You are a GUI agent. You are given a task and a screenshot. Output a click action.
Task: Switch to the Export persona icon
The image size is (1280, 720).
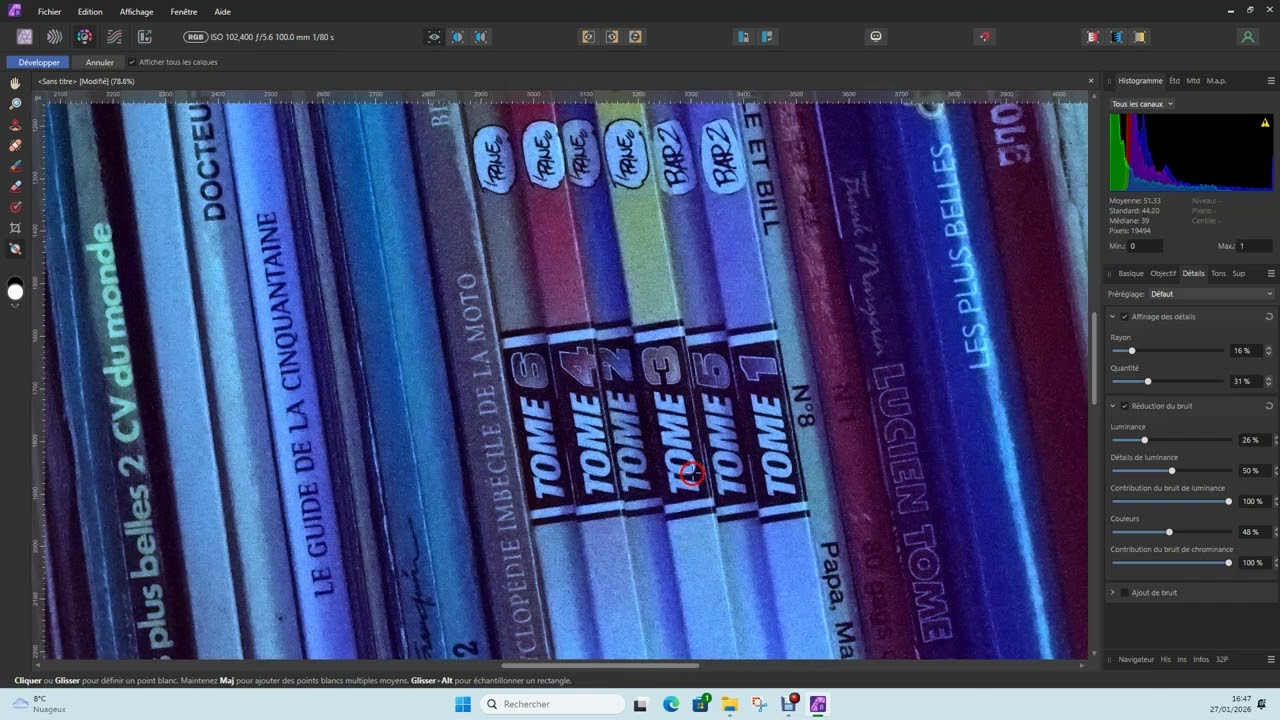(145, 37)
